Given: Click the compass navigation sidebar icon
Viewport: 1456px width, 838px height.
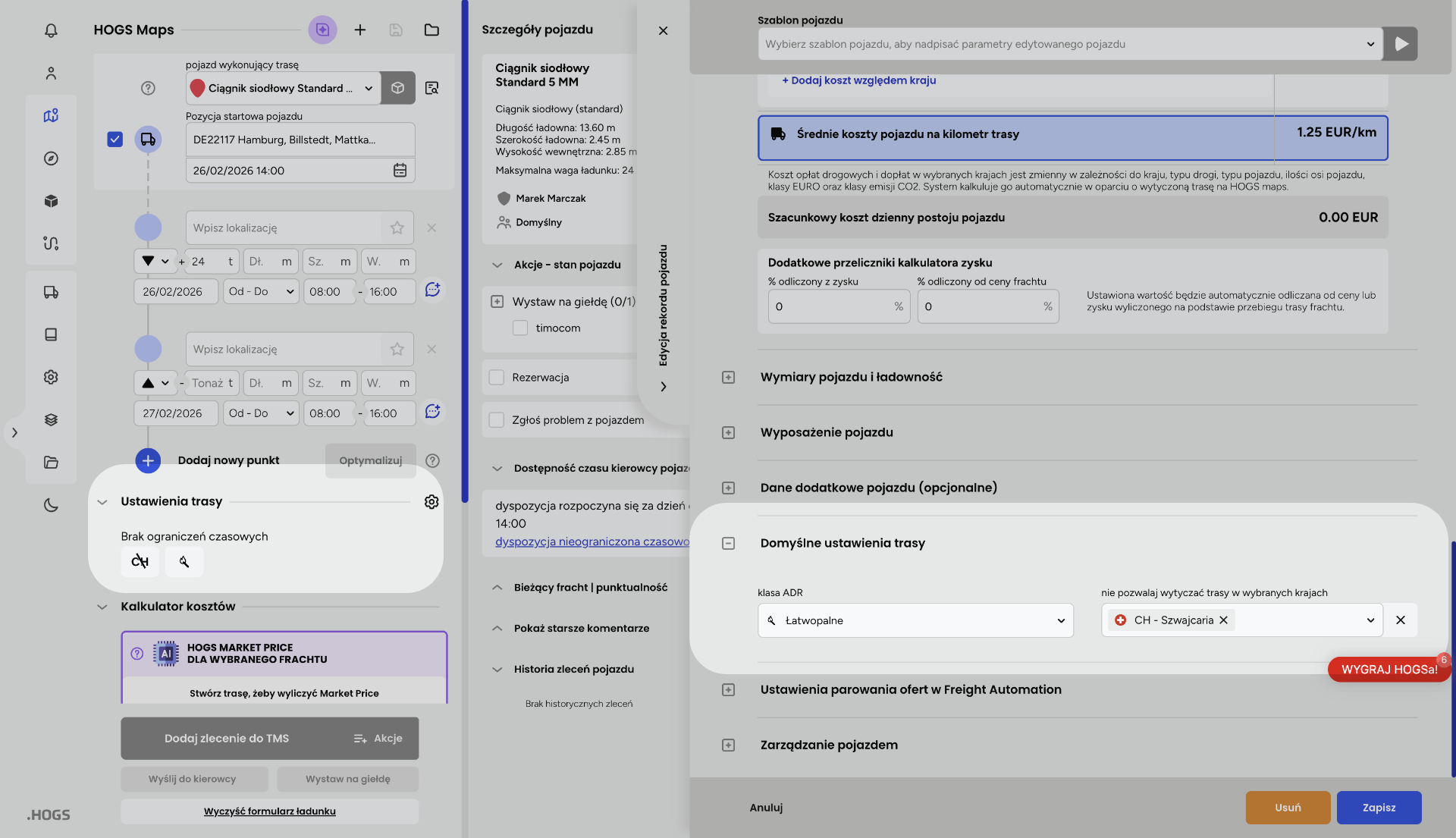Looking at the screenshot, I should (x=51, y=158).
